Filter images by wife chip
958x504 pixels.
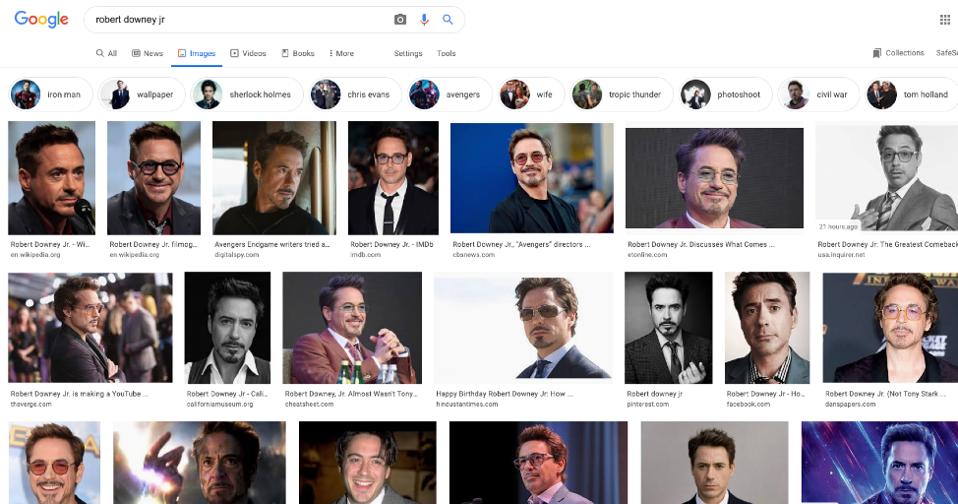[x=530, y=95]
